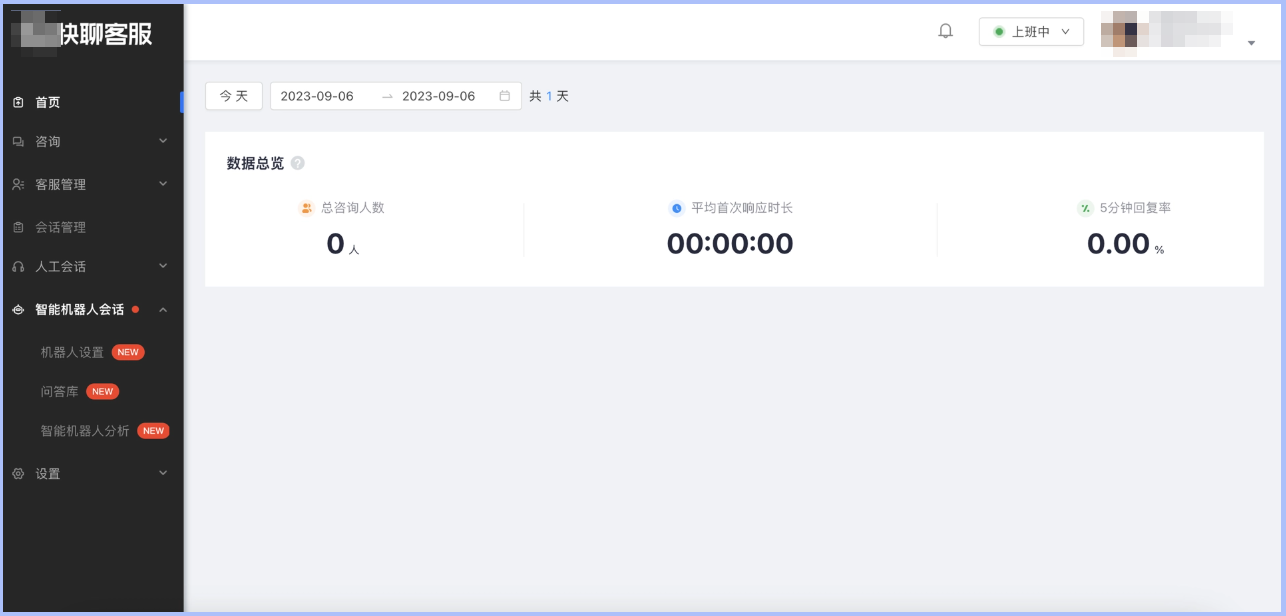This screenshot has width=1286, height=616.
Task: Expand the 人工会话 sidebar section
Action: [x=90, y=266]
